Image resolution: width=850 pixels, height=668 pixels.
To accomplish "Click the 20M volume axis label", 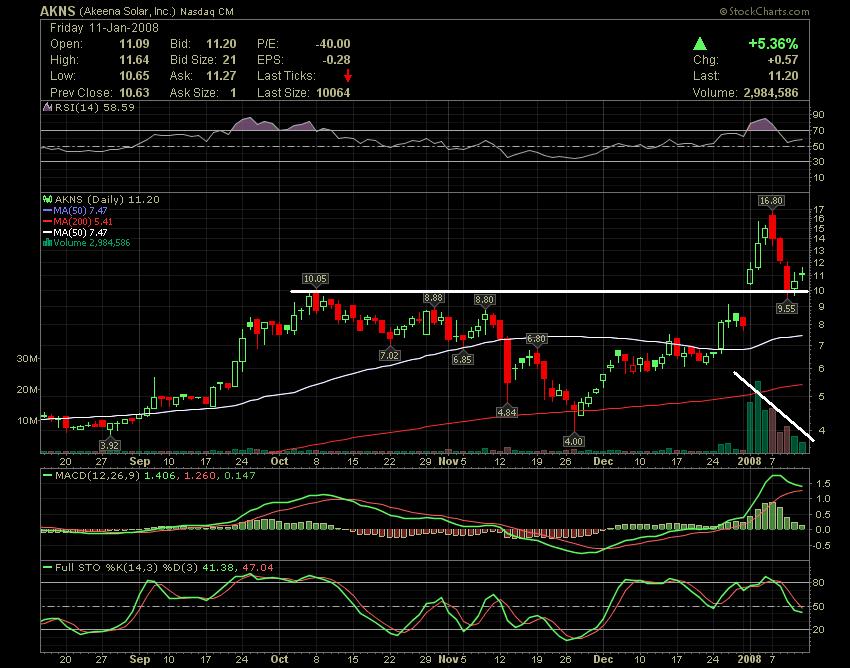I will pyautogui.click(x=28, y=389).
